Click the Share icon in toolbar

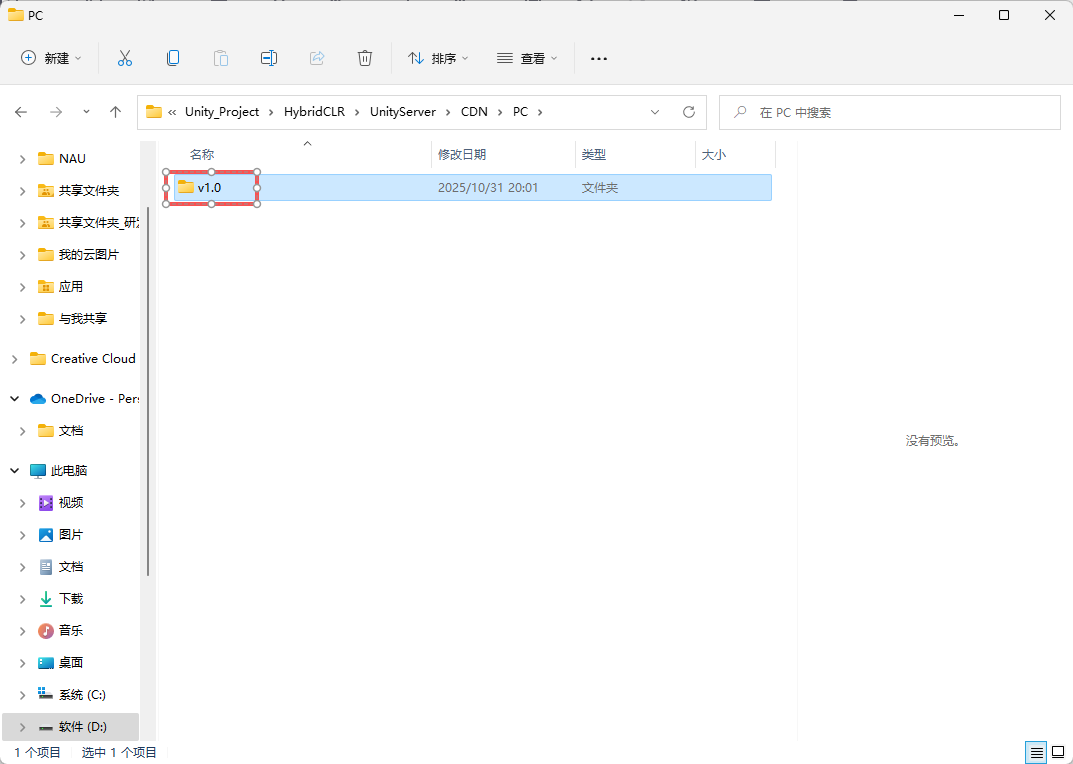tap(317, 58)
